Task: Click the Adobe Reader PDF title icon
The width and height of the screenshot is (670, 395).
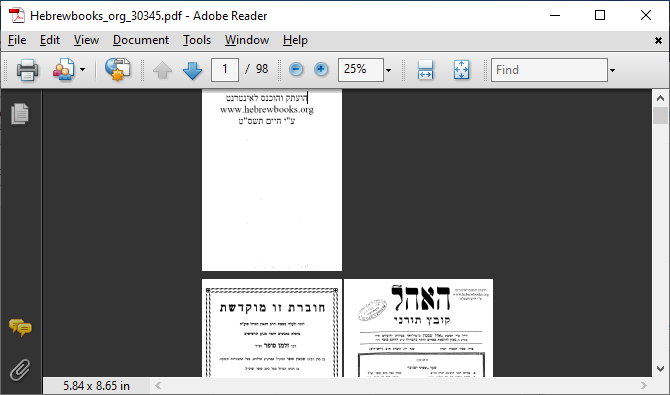Action: (18, 16)
